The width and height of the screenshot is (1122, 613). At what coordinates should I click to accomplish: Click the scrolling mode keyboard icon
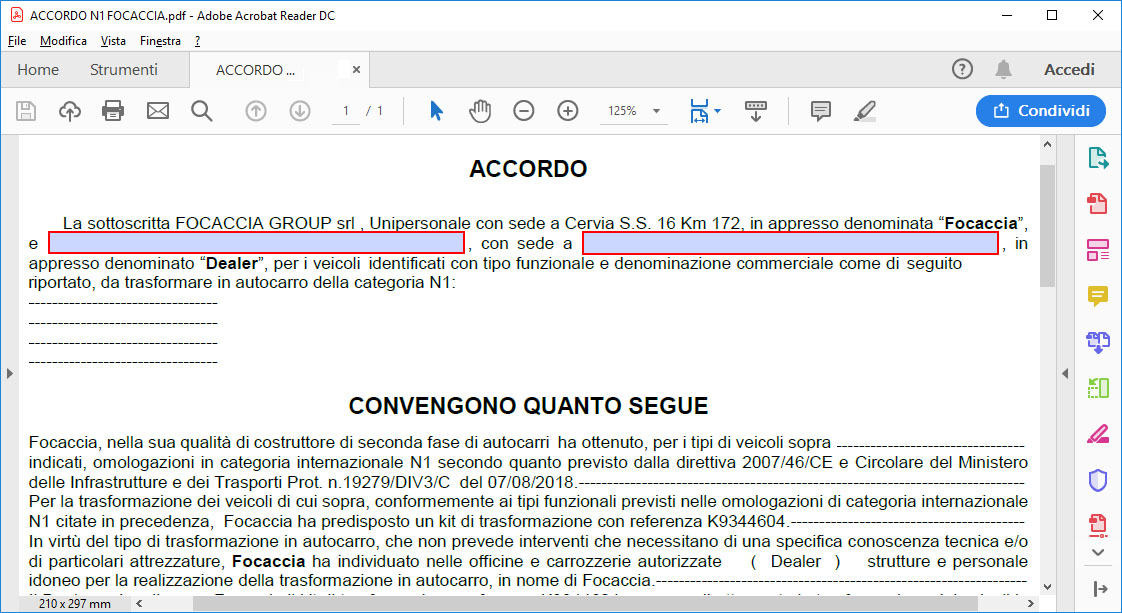(x=756, y=111)
